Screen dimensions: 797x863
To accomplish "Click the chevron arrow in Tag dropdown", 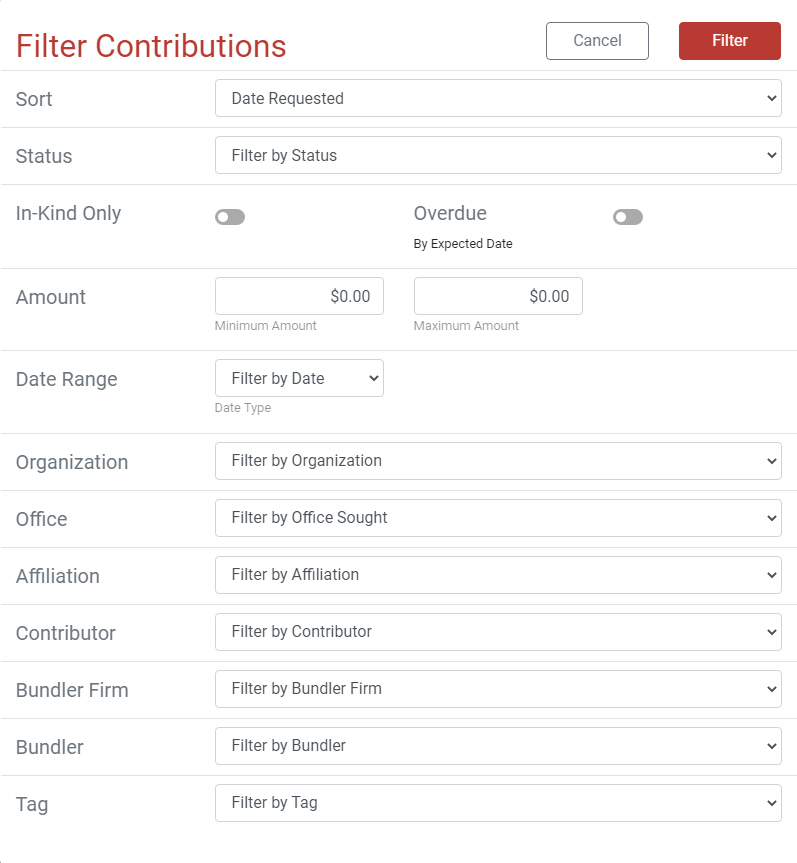I will click(x=772, y=803).
